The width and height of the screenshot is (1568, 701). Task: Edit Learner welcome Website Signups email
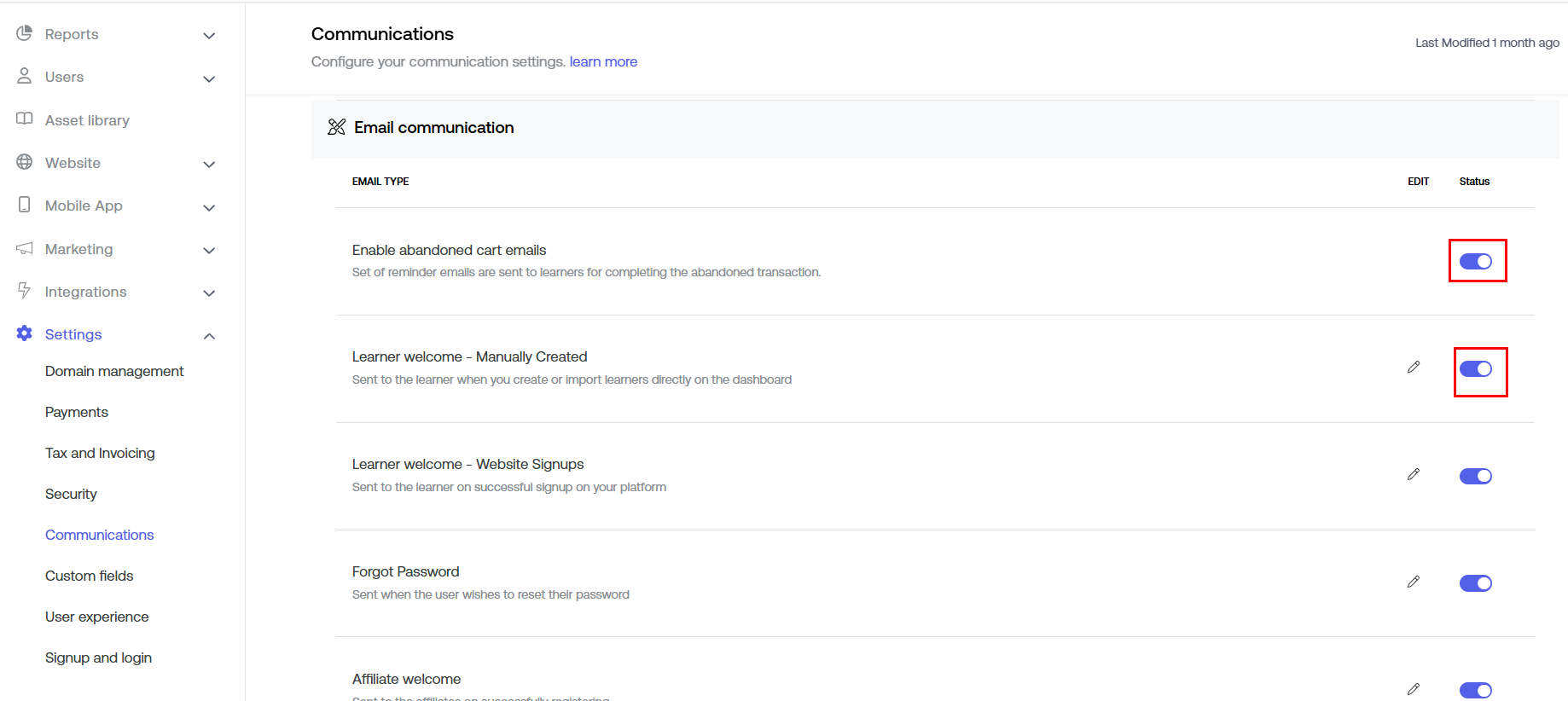pyautogui.click(x=1414, y=474)
